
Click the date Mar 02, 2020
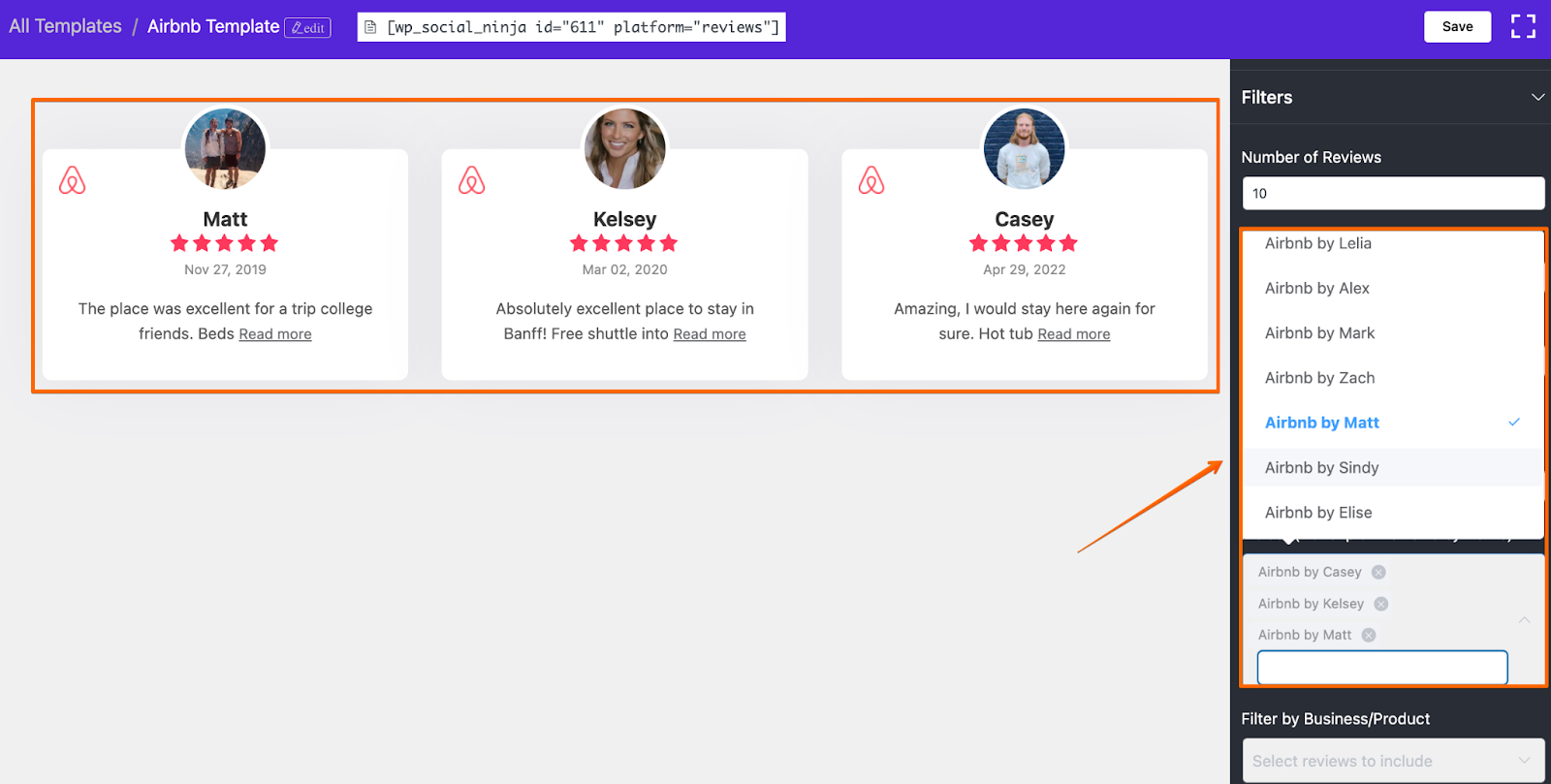coord(625,269)
